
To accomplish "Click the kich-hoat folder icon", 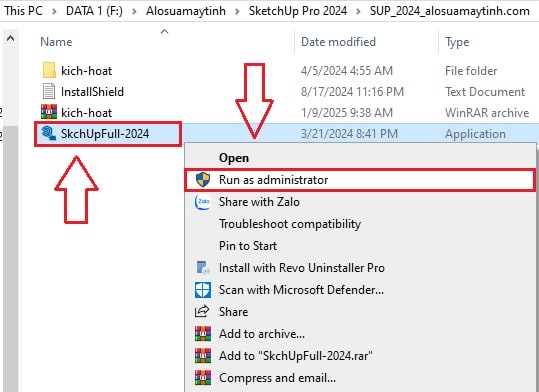I will point(49,70).
